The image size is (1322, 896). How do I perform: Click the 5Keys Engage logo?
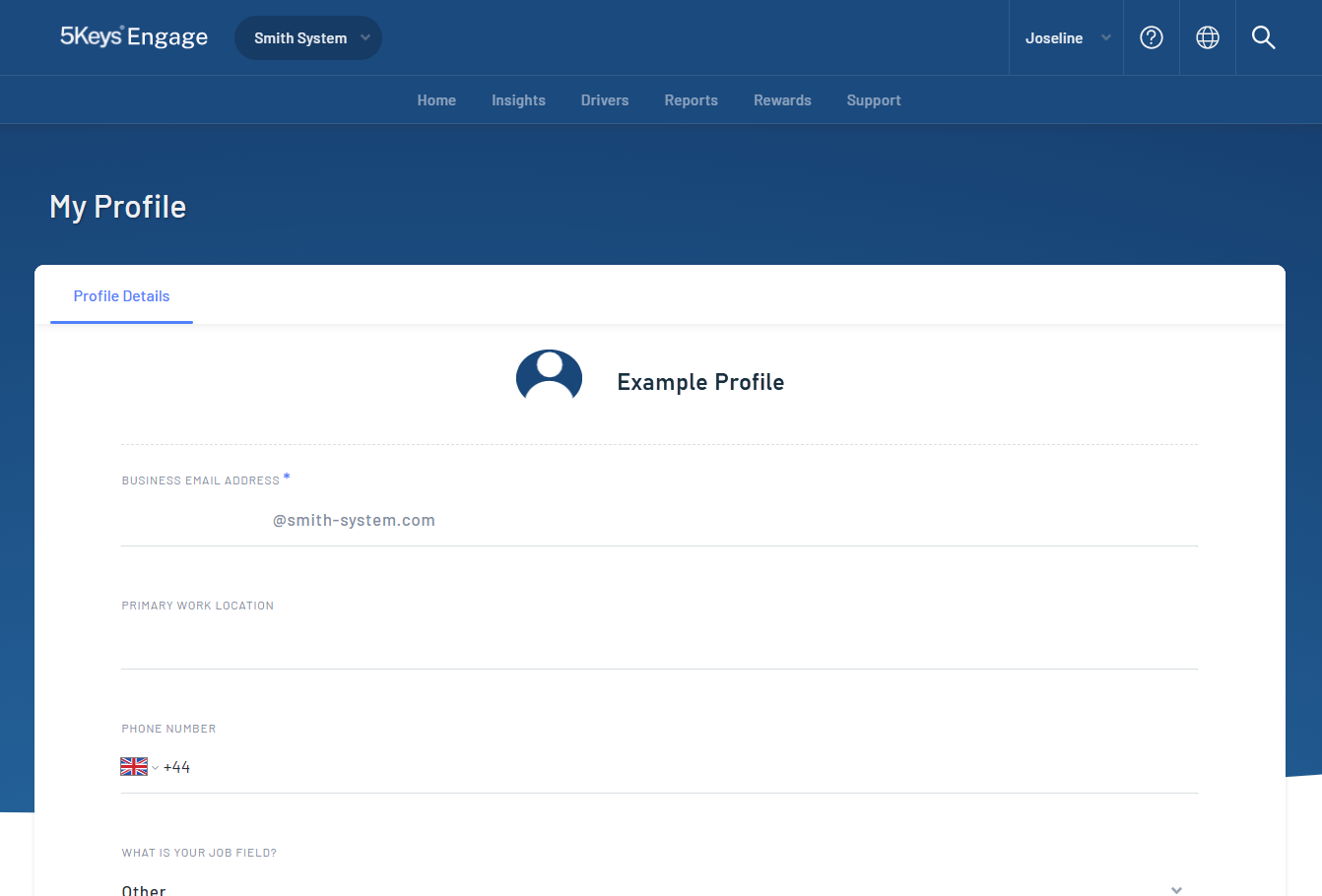(134, 37)
